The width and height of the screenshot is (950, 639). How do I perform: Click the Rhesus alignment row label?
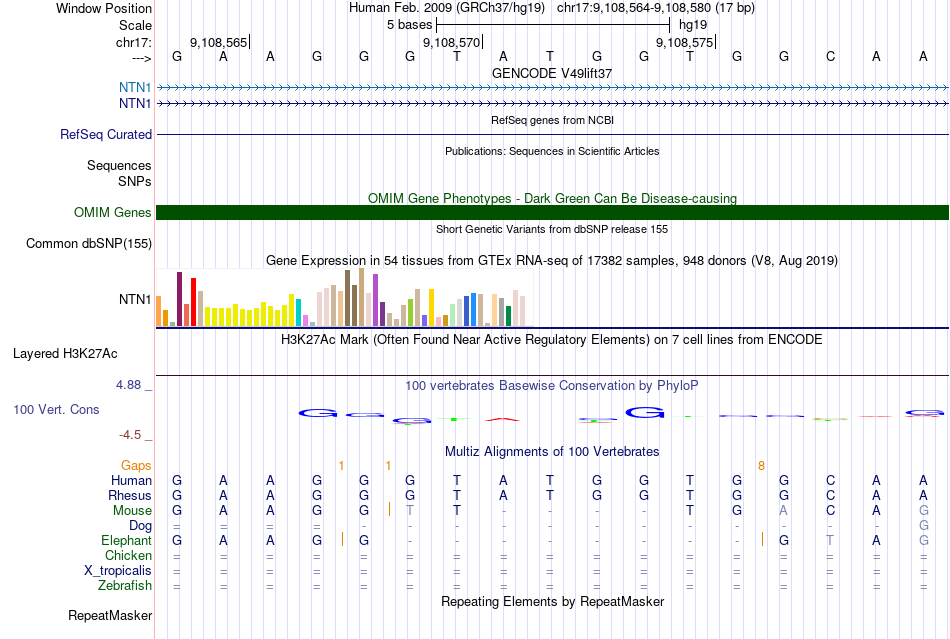point(130,495)
